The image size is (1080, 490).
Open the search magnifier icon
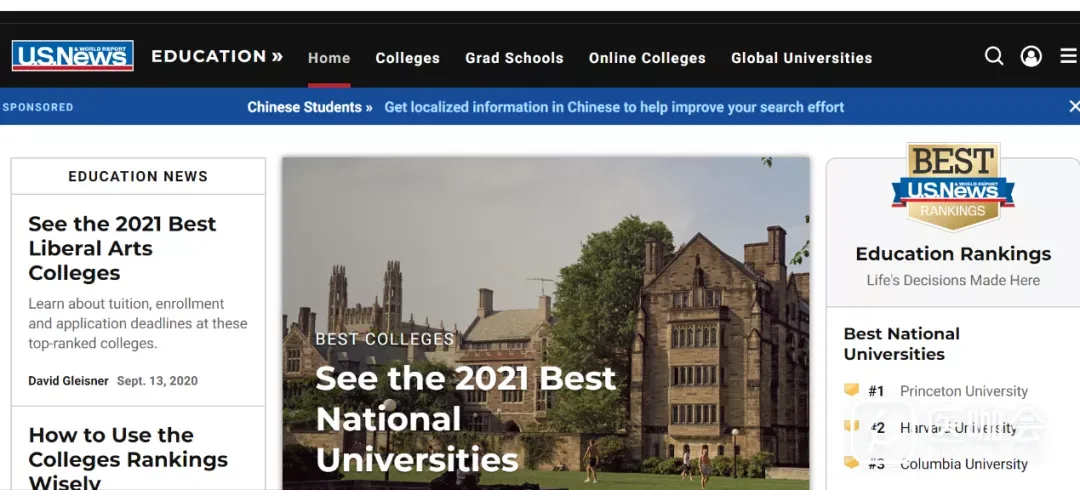994,56
